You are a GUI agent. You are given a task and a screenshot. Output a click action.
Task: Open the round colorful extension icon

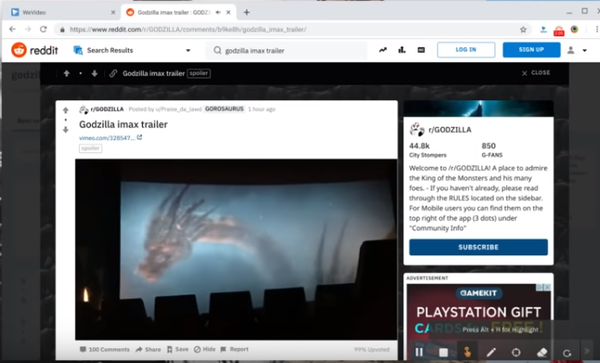click(574, 29)
